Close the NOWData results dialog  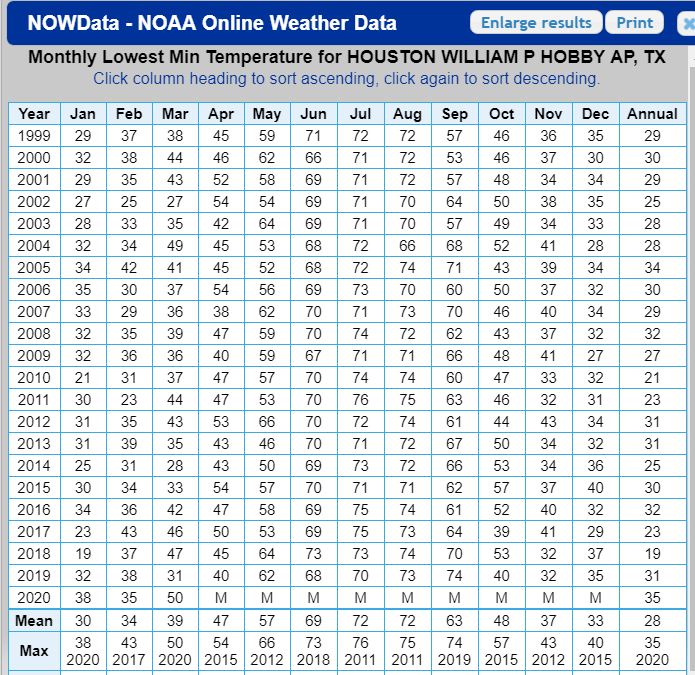686,23
